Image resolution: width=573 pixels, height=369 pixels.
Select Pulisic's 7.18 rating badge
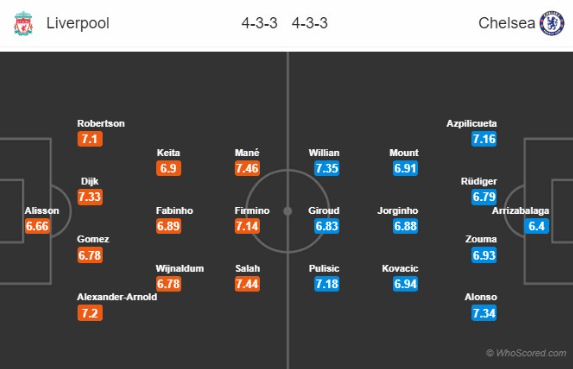tap(327, 284)
